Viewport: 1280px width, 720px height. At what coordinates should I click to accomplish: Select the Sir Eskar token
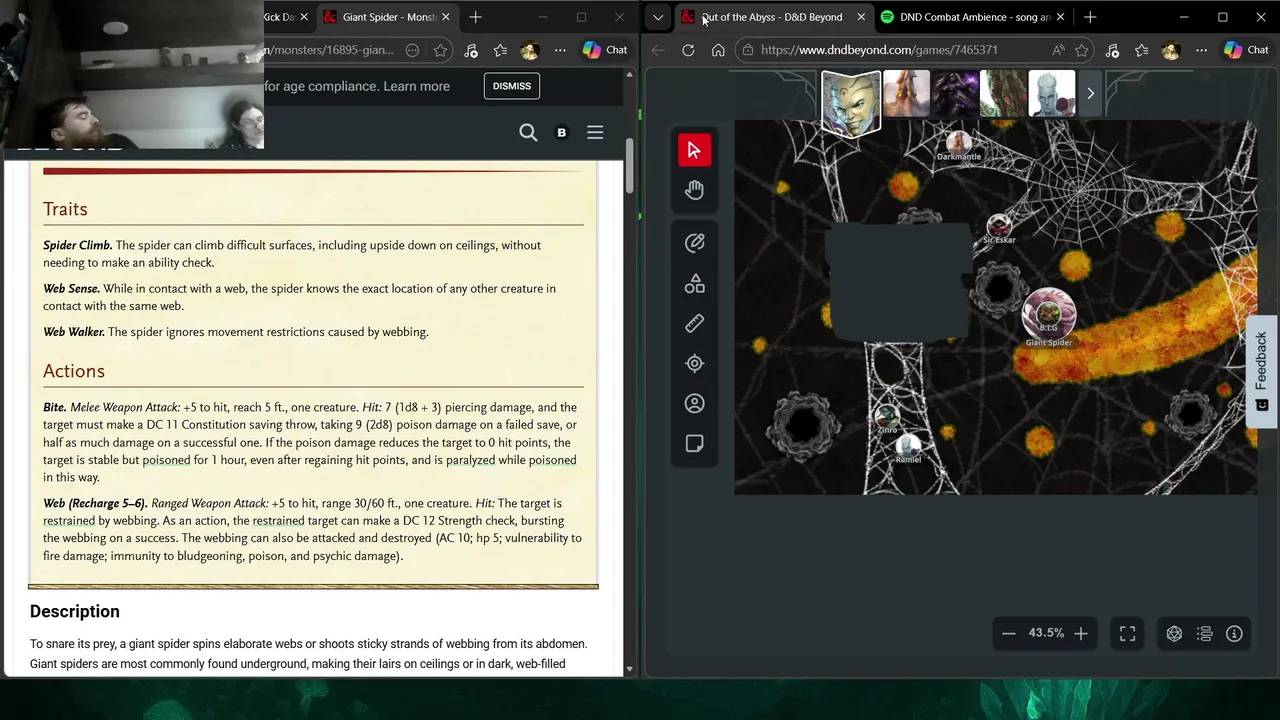(998, 226)
